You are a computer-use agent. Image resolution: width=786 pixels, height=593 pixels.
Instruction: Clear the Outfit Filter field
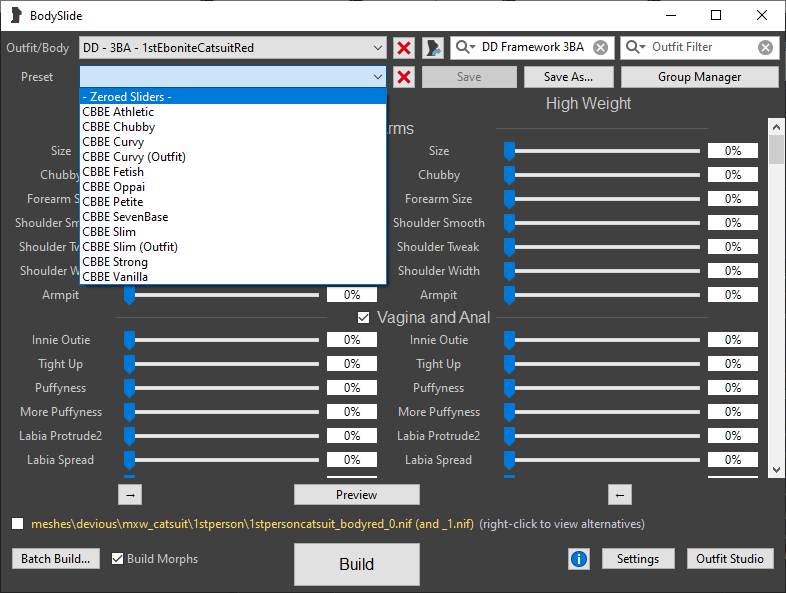pyautogui.click(x=765, y=48)
